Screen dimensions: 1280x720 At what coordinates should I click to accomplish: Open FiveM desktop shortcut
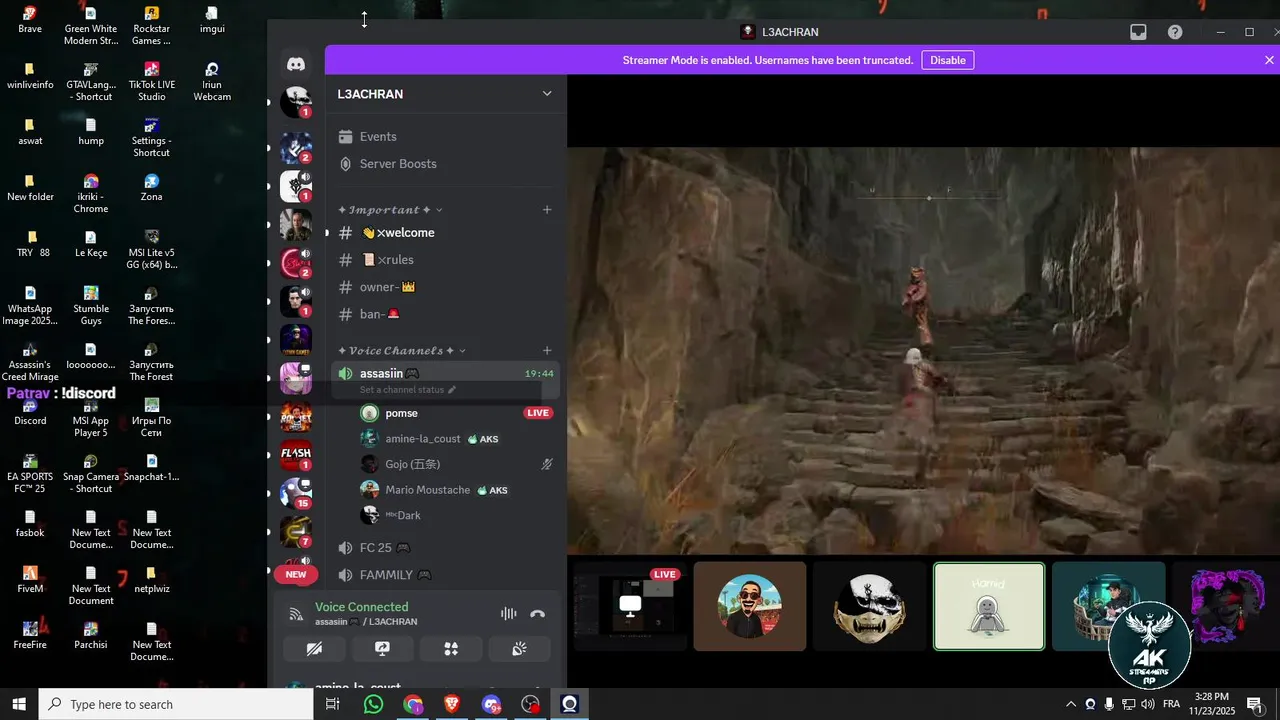(x=30, y=580)
